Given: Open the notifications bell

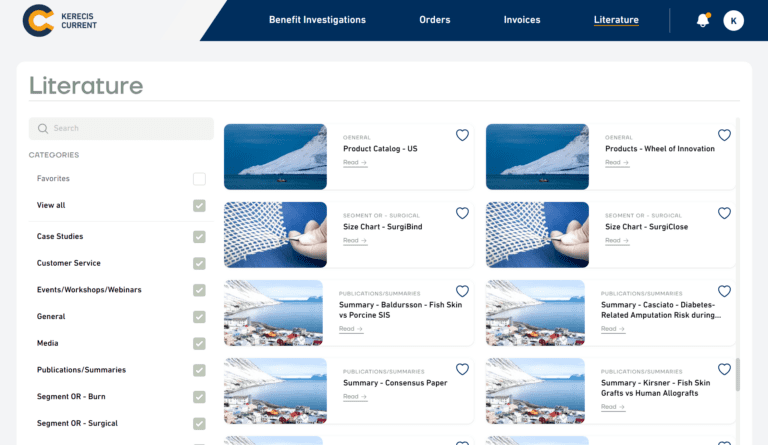Looking at the screenshot, I should tap(703, 20).
